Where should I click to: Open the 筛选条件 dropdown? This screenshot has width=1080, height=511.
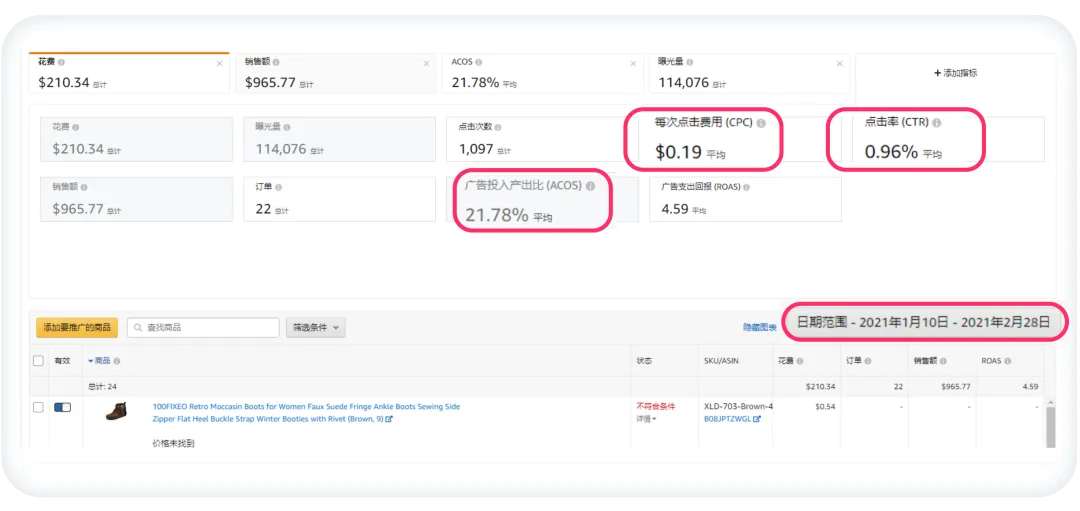point(315,327)
